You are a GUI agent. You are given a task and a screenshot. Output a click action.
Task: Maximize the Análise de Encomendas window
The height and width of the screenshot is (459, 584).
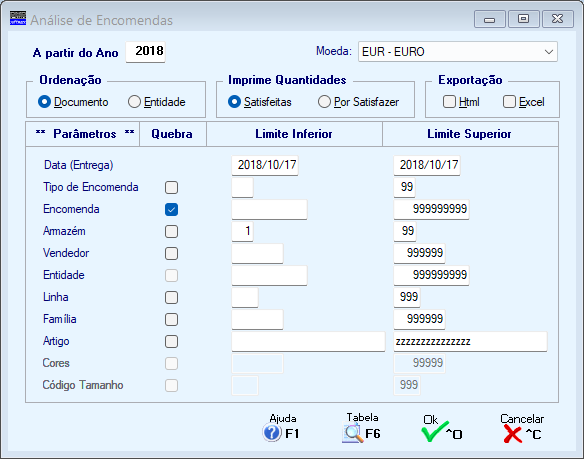[x=523, y=19]
